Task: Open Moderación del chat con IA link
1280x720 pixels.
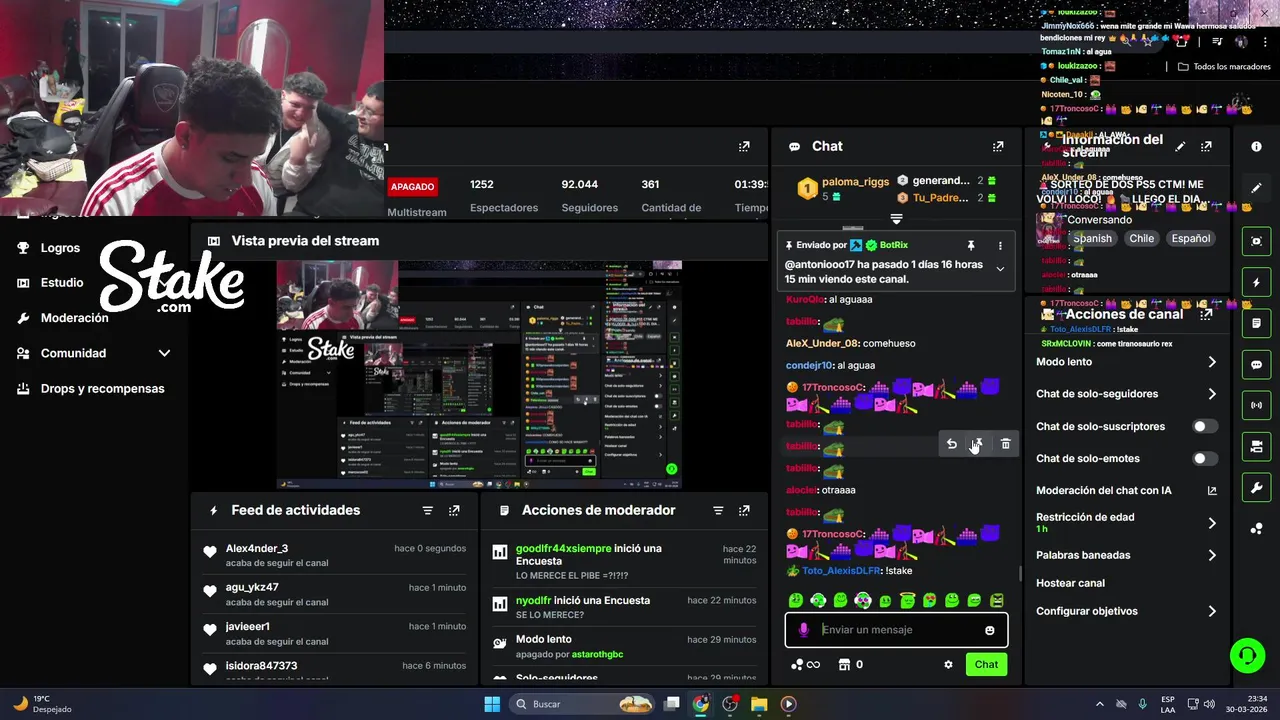Action: [x=1126, y=490]
